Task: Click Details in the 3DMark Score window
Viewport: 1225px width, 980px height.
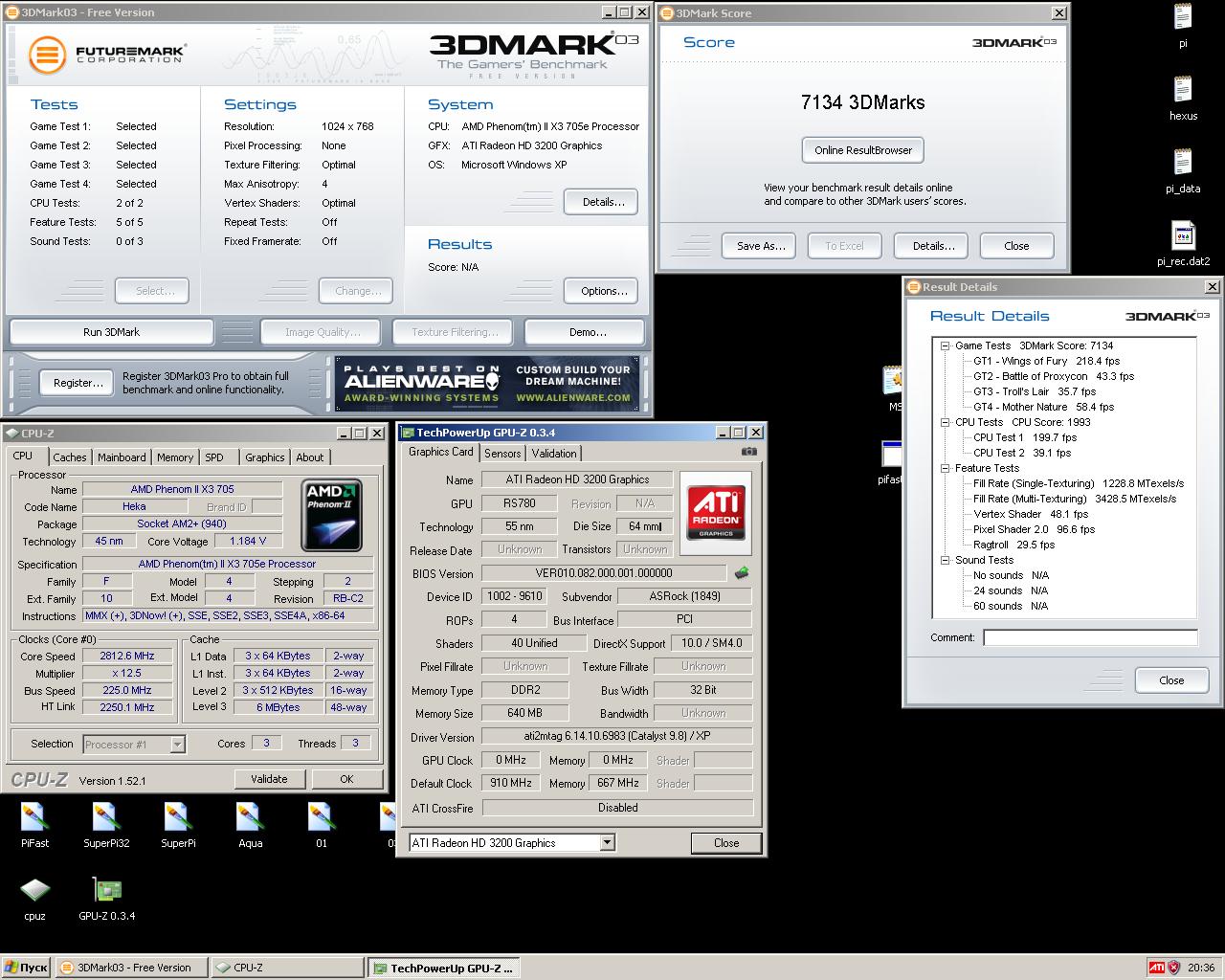Action: tap(933, 246)
